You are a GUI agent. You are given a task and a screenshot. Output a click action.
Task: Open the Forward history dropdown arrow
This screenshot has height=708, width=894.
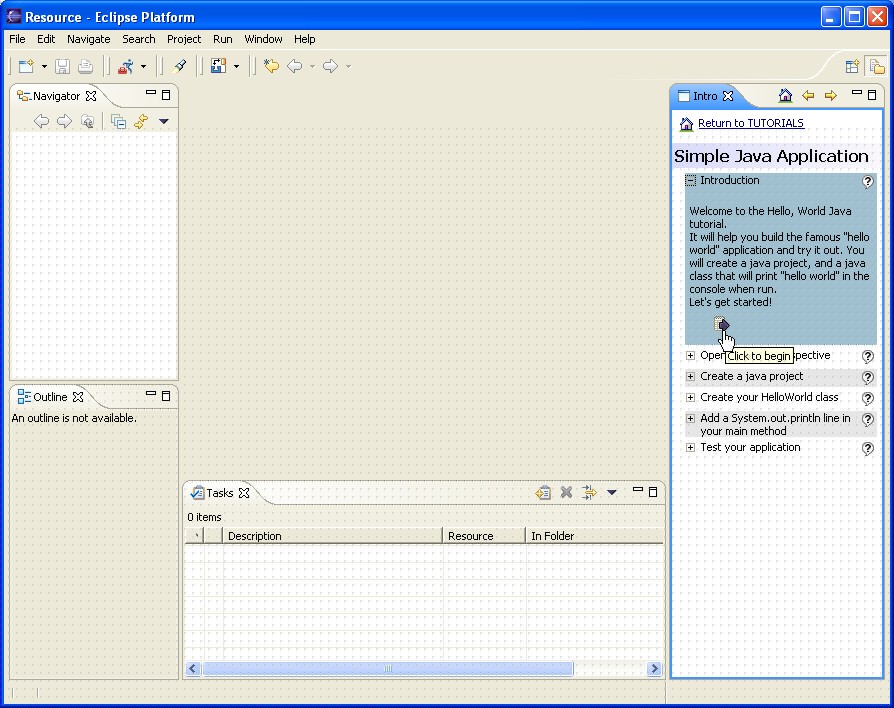pos(348,67)
